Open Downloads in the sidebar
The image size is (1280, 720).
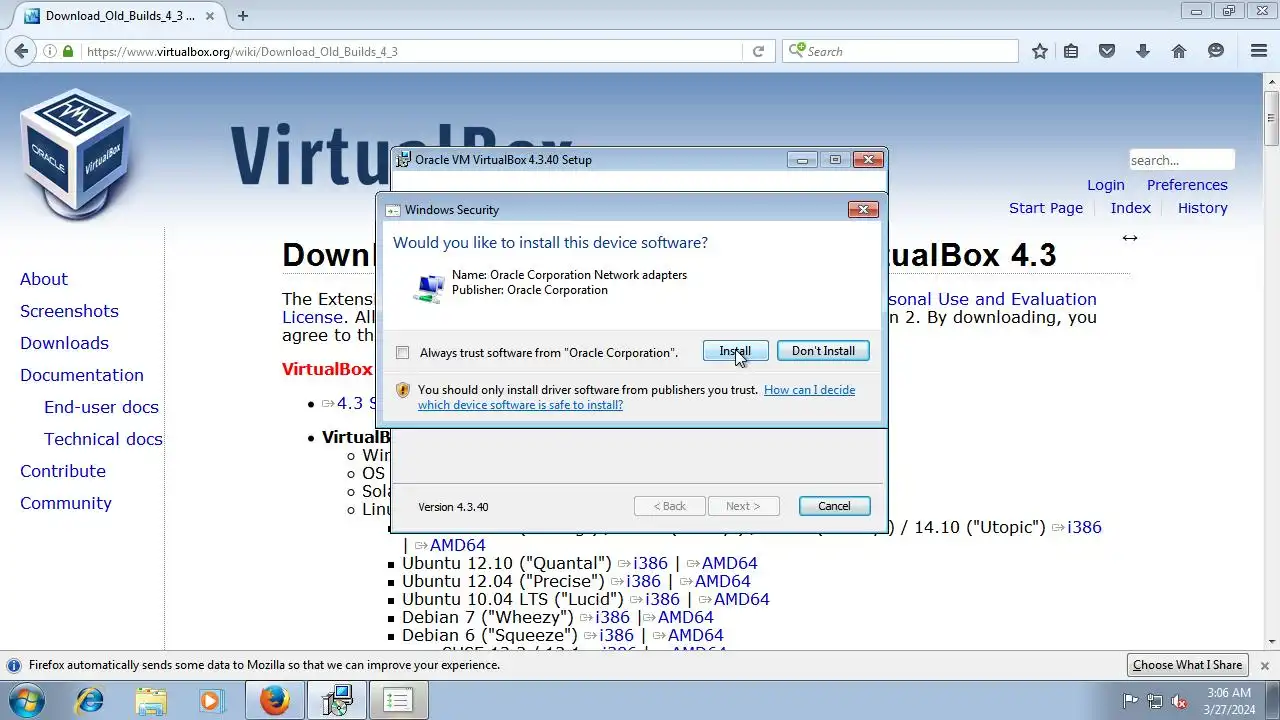click(64, 343)
